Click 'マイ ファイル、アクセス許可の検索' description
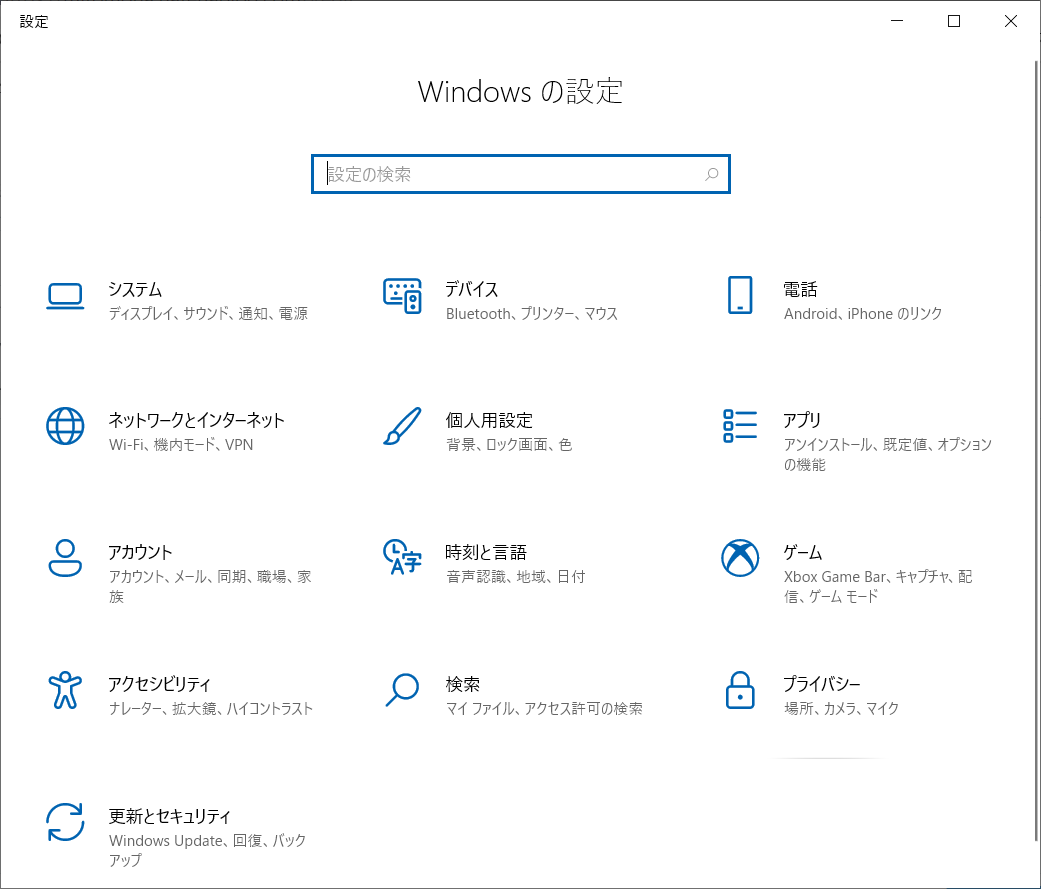 pos(544,708)
